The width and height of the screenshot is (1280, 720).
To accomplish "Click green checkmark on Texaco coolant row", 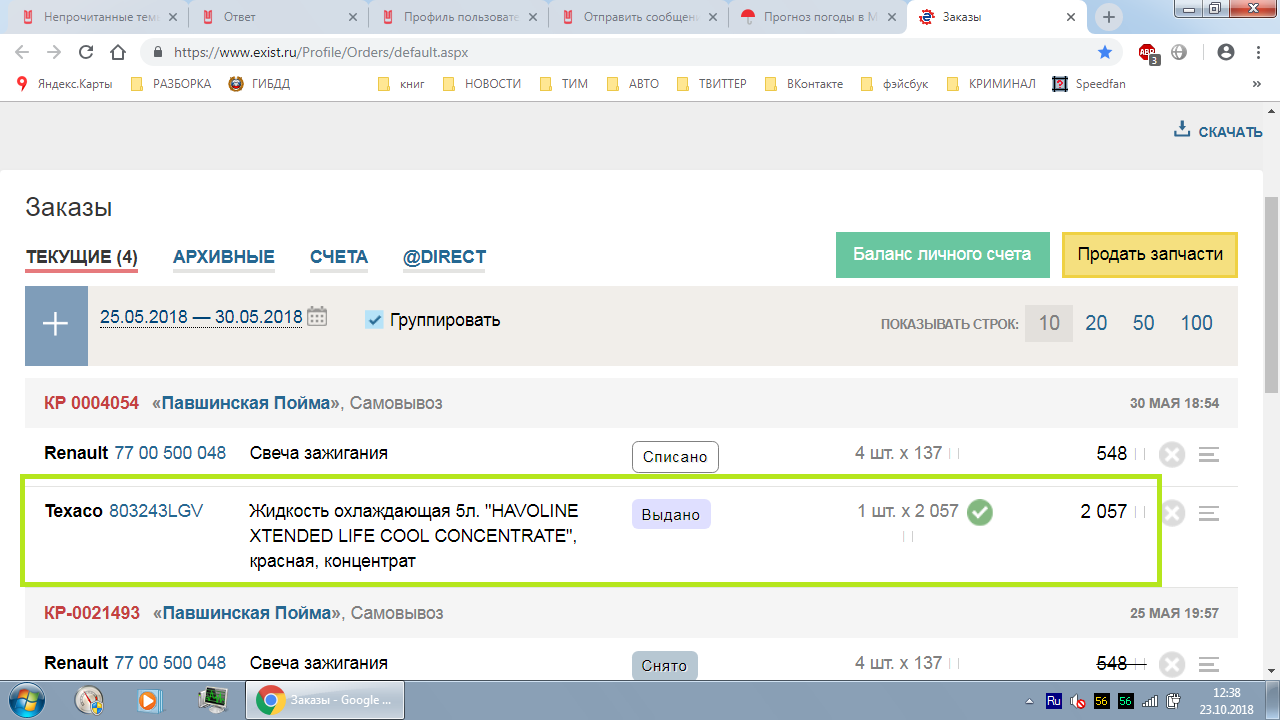I will [980, 513].
